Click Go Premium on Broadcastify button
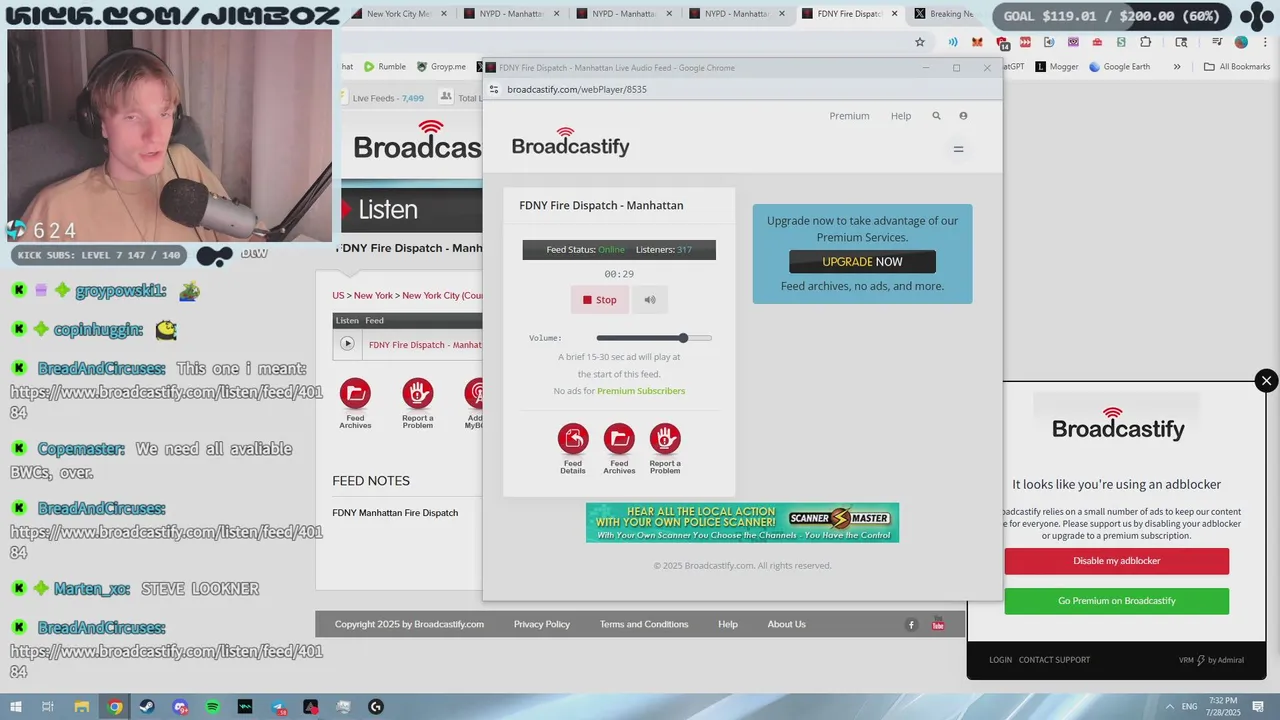The width and height of the screenshot is (1280, 720). [x=1117, y=601]
